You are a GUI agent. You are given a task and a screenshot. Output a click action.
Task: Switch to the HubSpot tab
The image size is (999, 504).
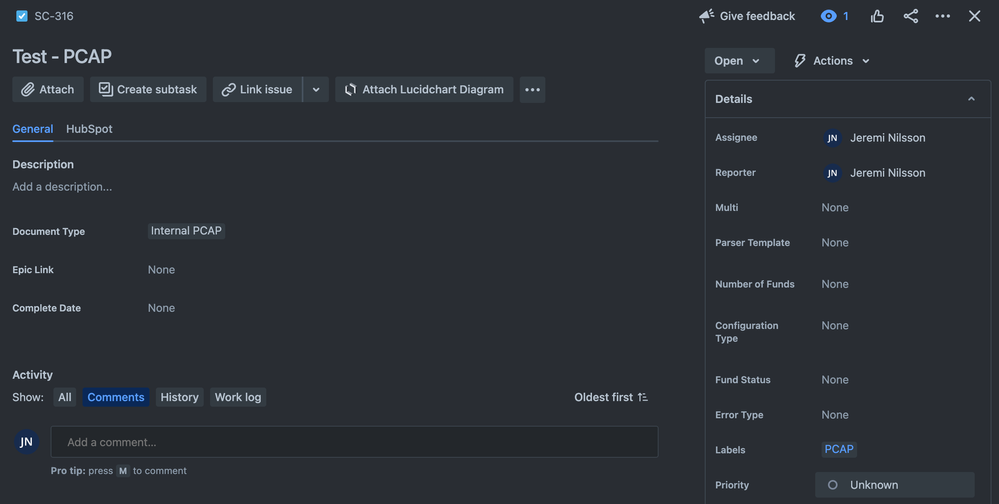click(89, 129)
